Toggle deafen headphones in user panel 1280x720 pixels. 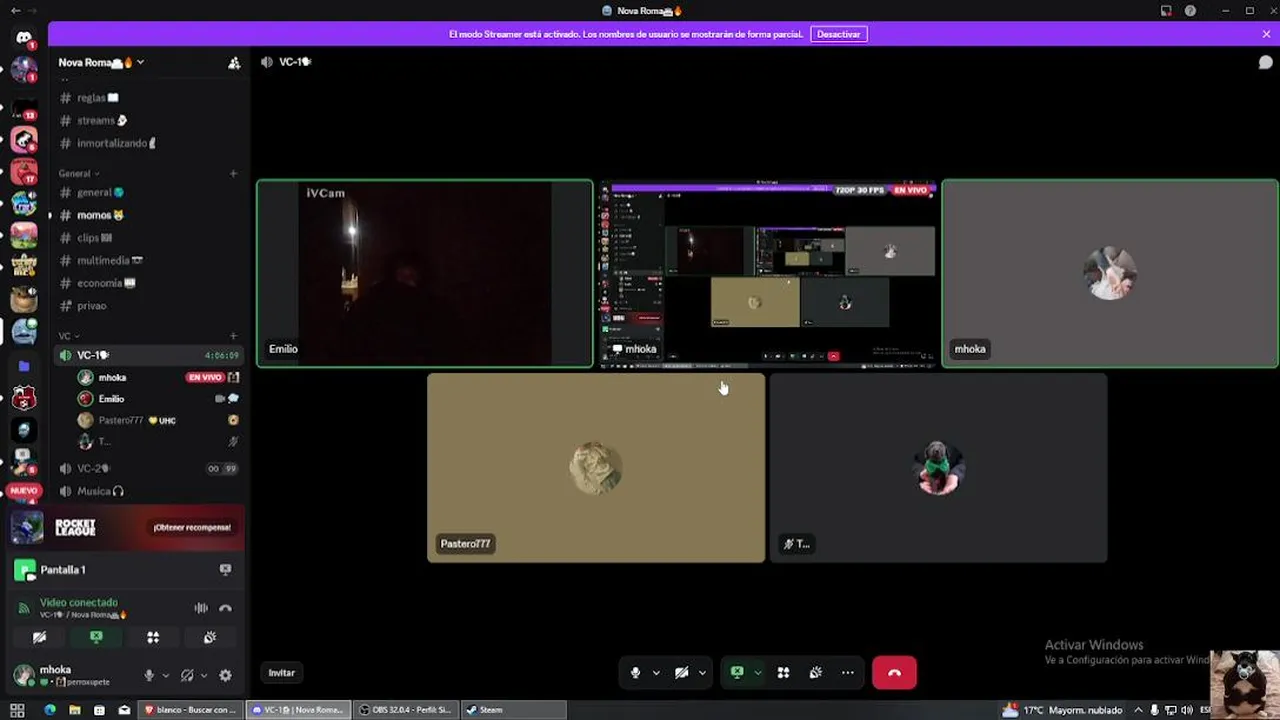click(187, 675)
